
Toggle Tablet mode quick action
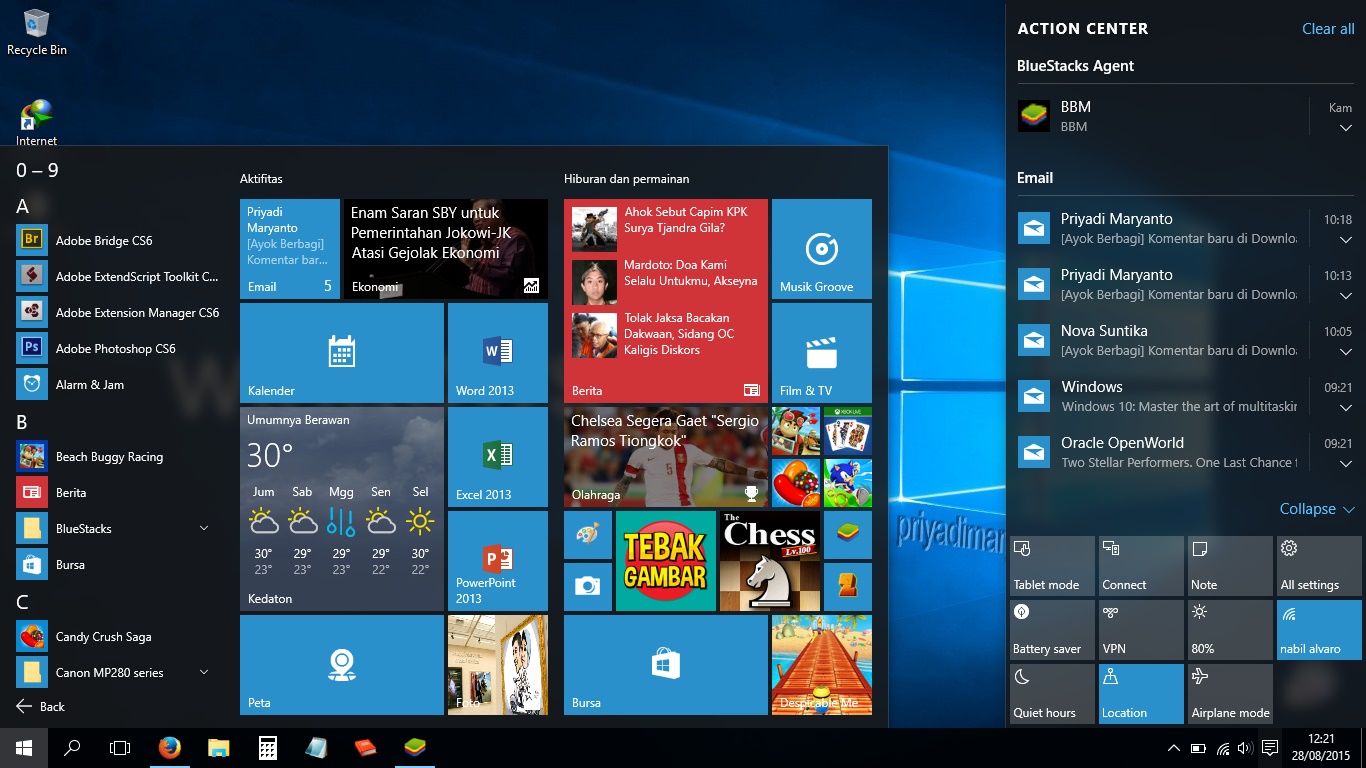point(1052,566)
